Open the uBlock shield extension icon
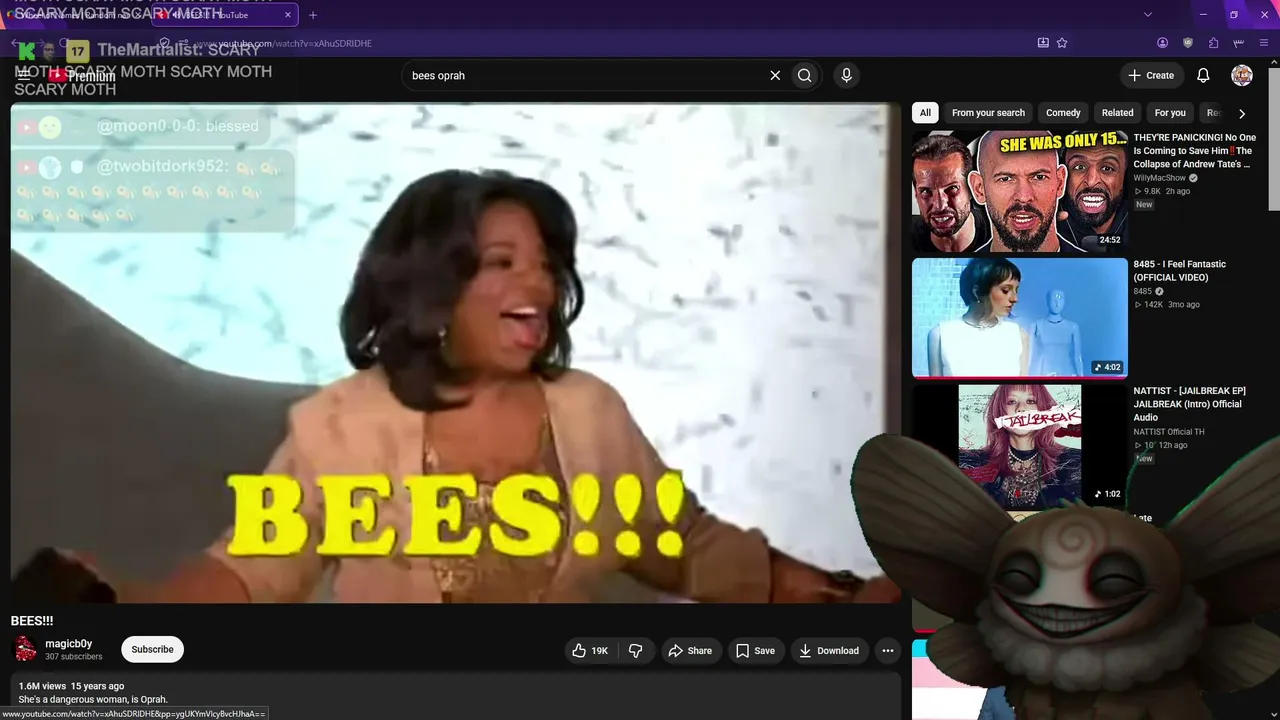 pos(1188,43)
